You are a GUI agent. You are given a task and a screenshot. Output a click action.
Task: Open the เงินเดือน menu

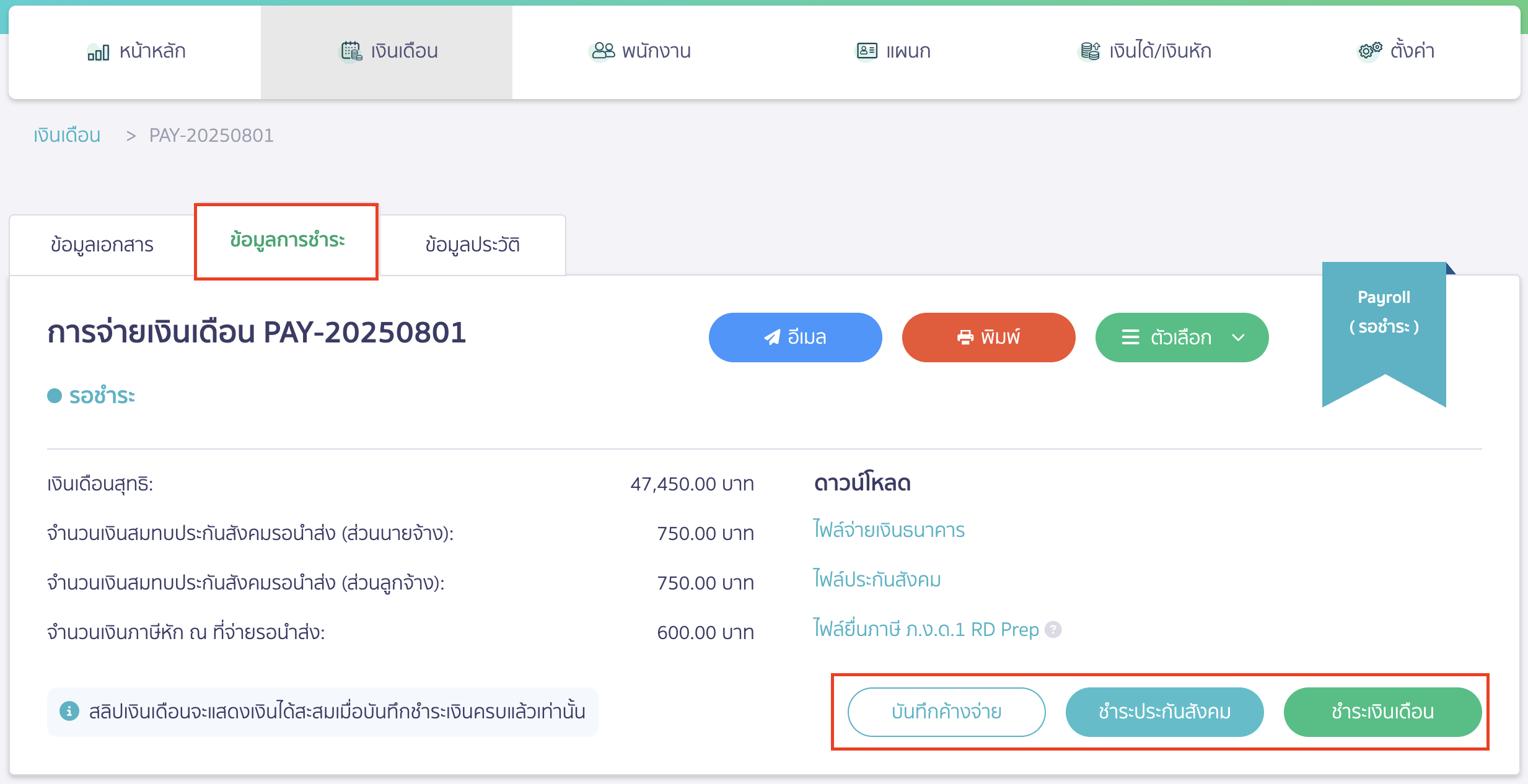pyautogui.click(x=387, y=52)
